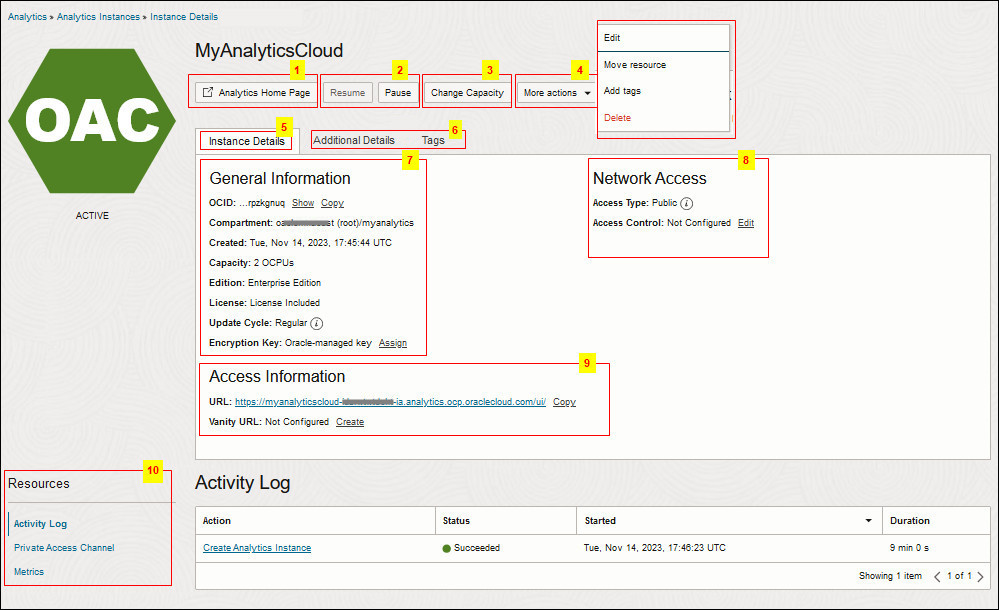Click the external link icon on Analytics Home Page
The width and height of the screenshot is (999, 610).
tap(208, 90)
